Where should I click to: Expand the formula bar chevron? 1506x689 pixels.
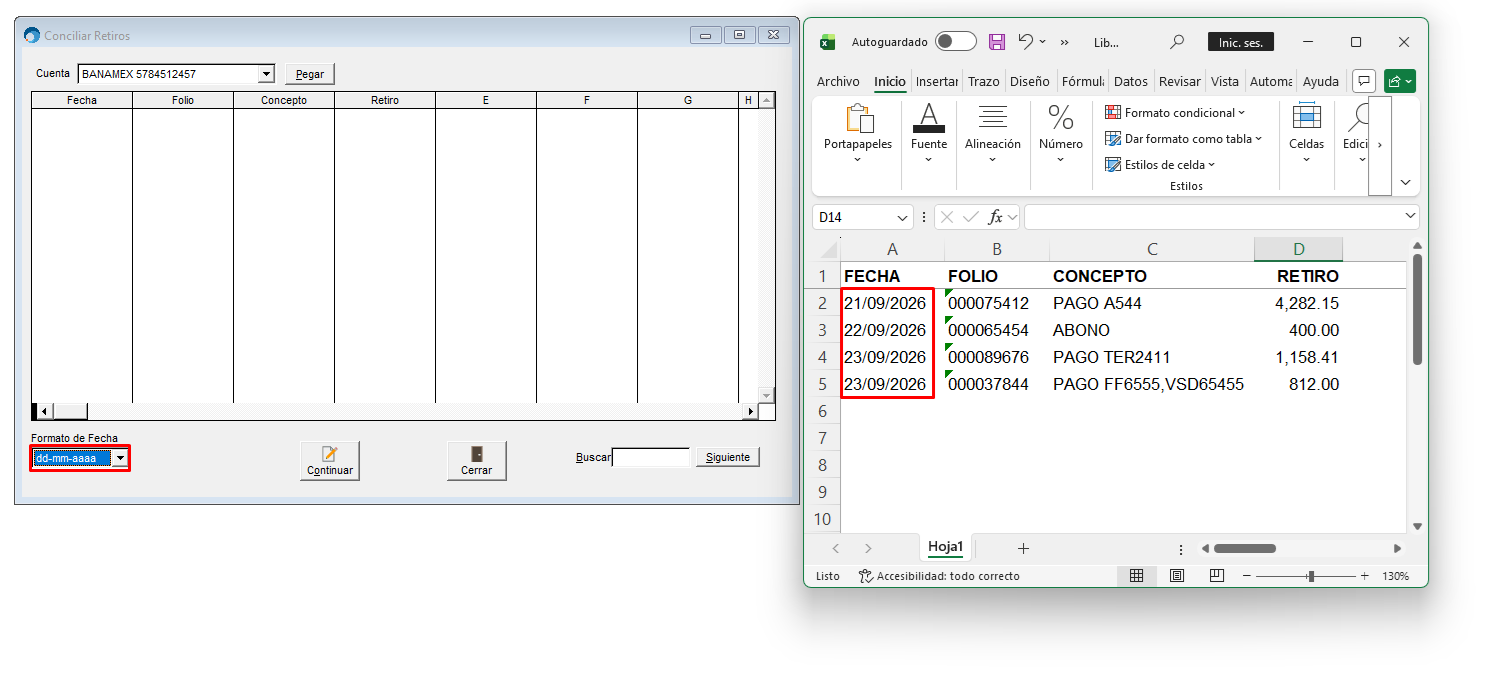tap(1411, 216)
